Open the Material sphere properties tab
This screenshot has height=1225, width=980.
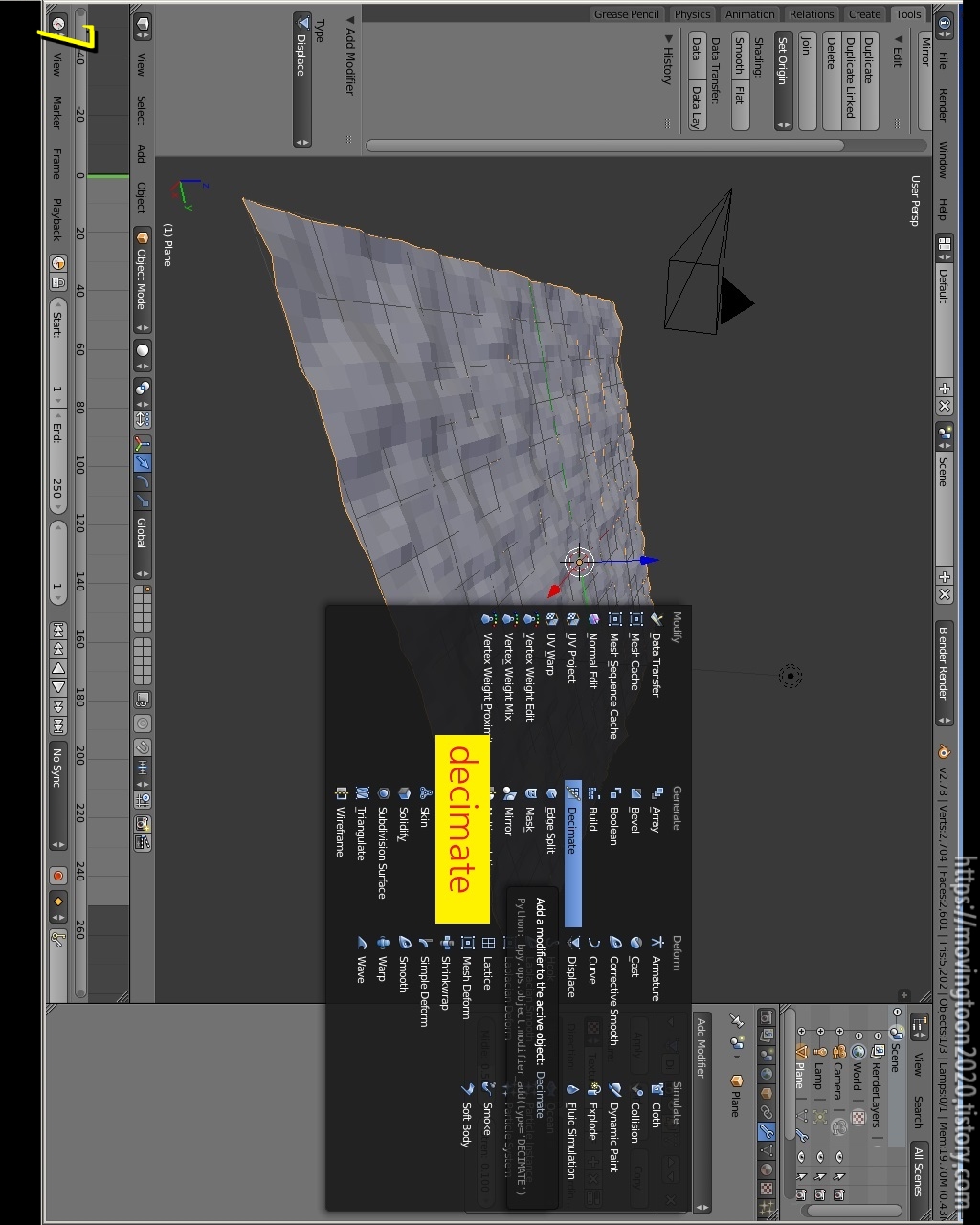tap(767, 1170)
